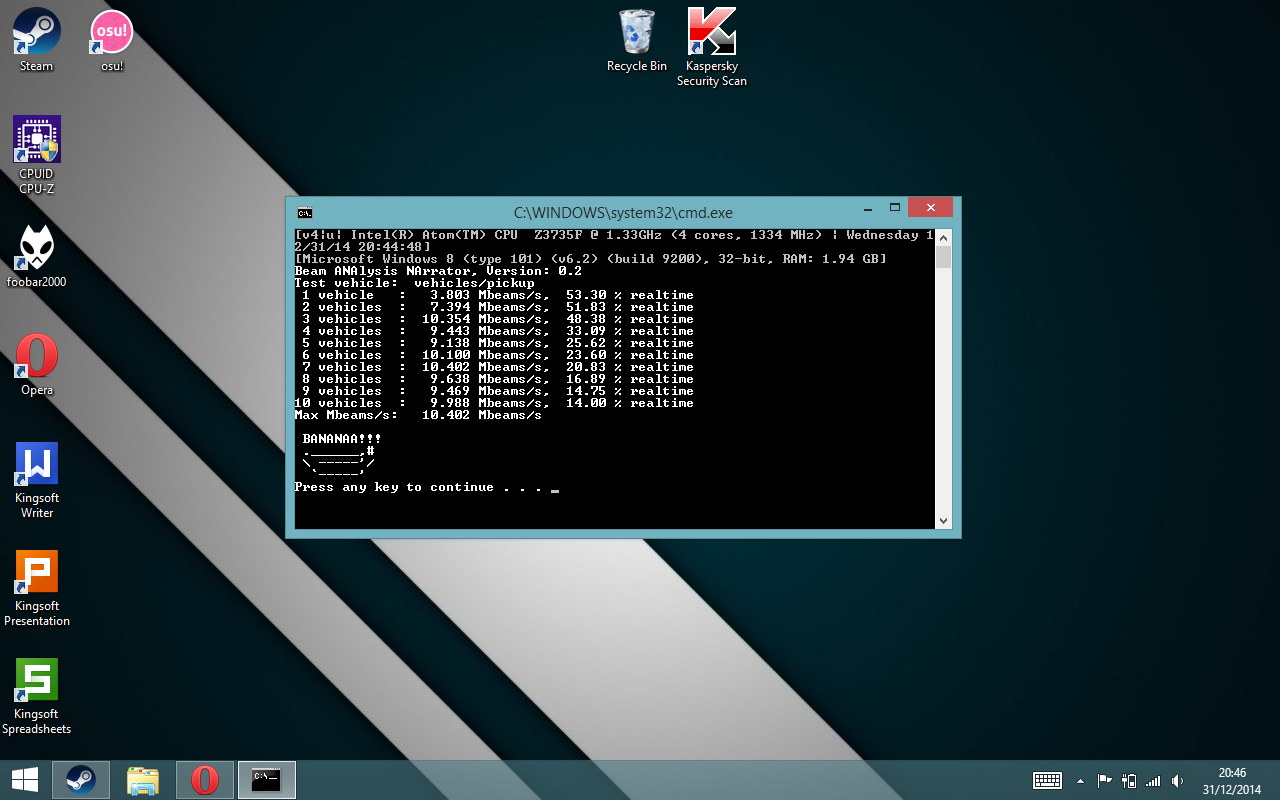Click the foobar2000 desktop icon
The width and height of the screenshot is (1280, 800).
click(x=37, y=248)
